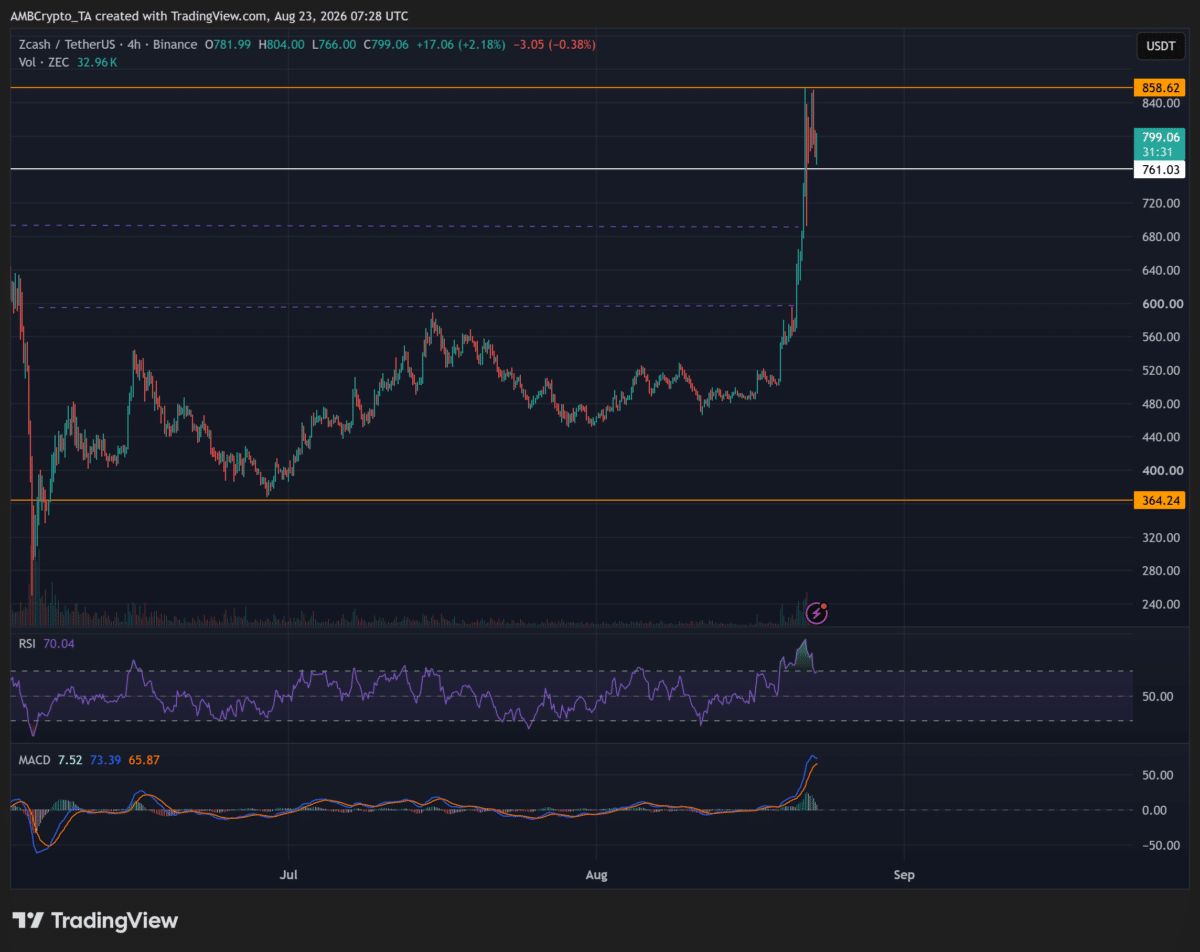The image size is (1200, 952).
Task: Select the MACD indicator legend label
Action: coord(35,760)
